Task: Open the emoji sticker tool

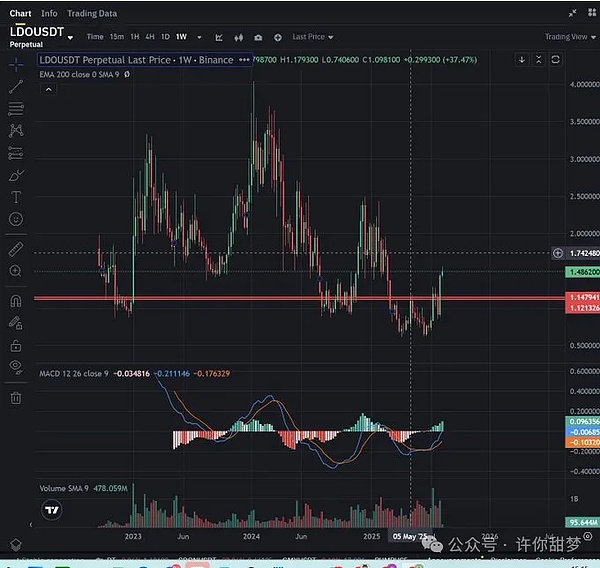Action: point(16,219)
